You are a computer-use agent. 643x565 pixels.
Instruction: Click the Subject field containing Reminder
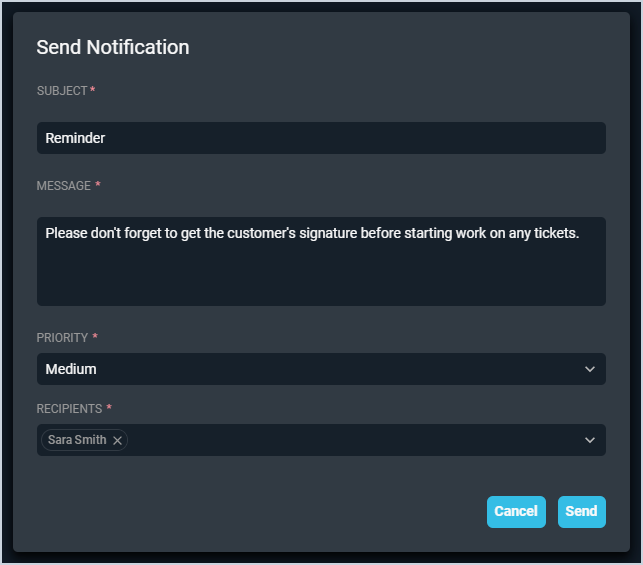tap(320, 138)
